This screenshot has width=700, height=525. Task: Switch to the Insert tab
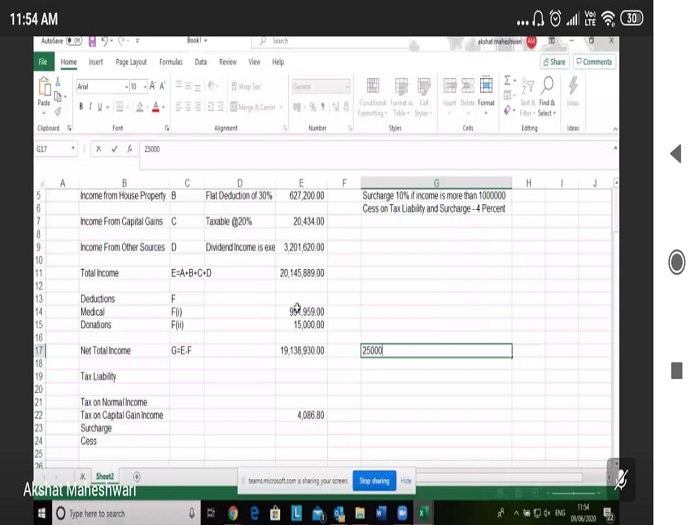[96, 62]
